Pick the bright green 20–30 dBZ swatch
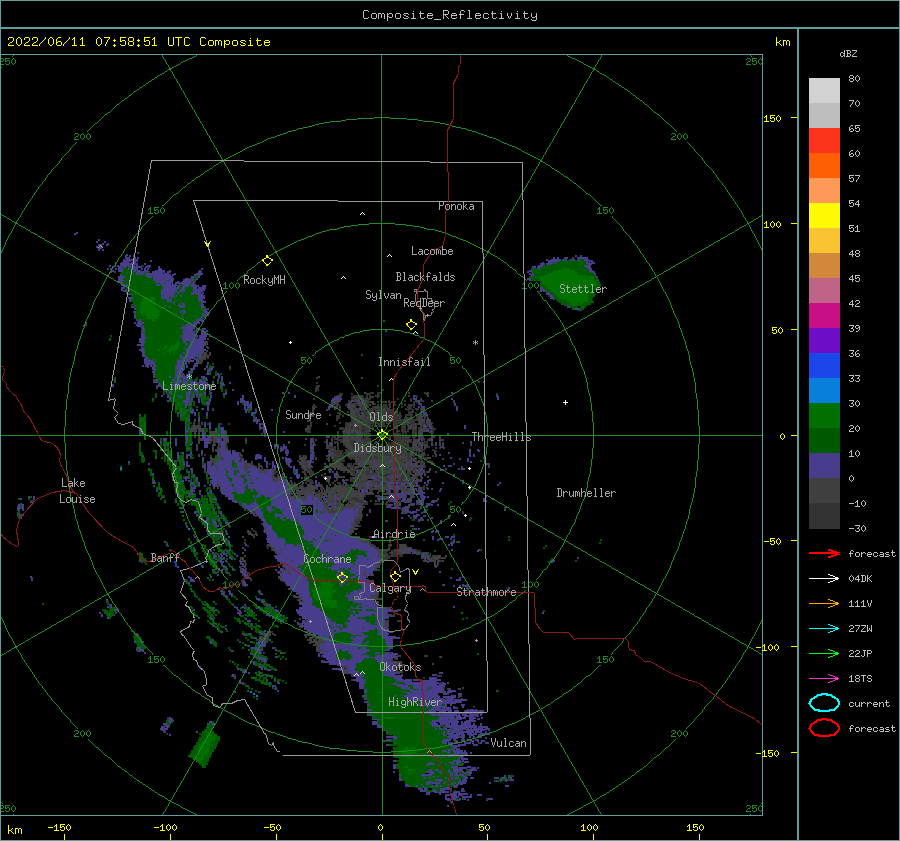This screenshot has width=900, height=841. coord(824,416)
